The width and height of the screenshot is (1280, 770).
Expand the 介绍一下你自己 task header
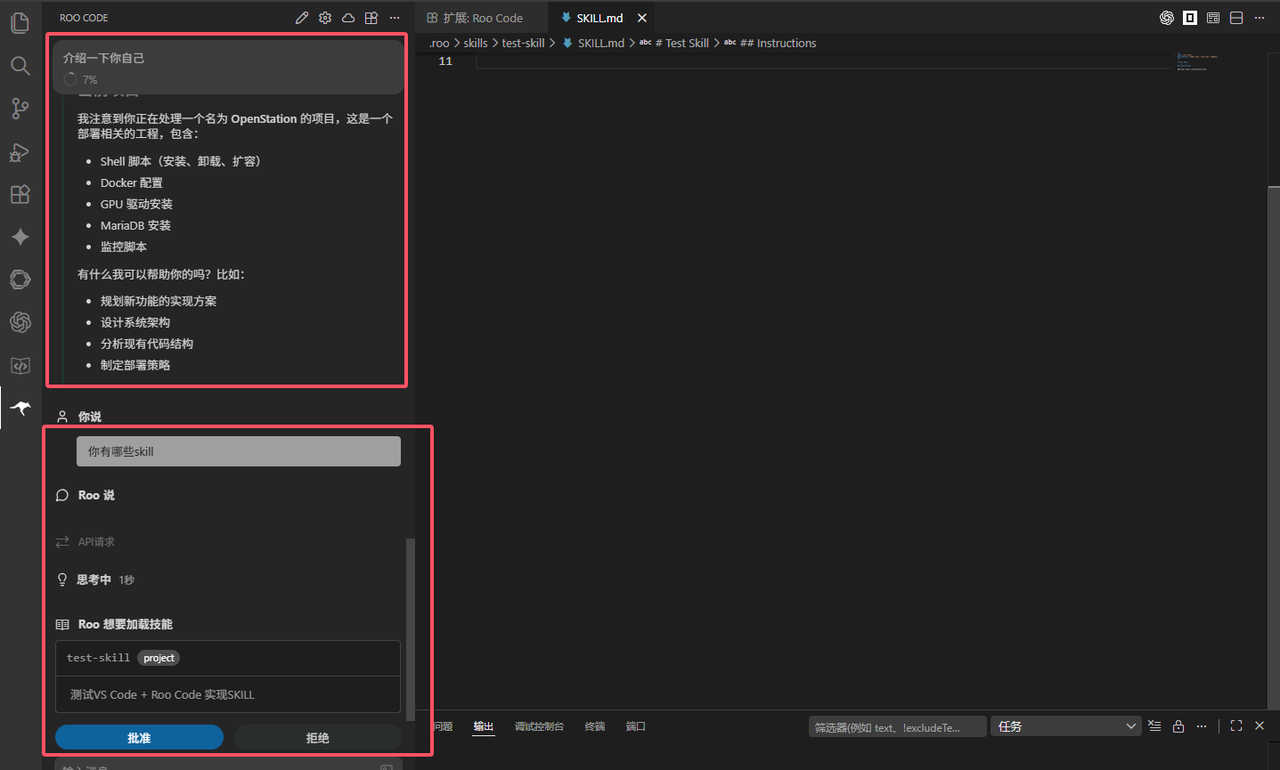(x=228, y=68)
